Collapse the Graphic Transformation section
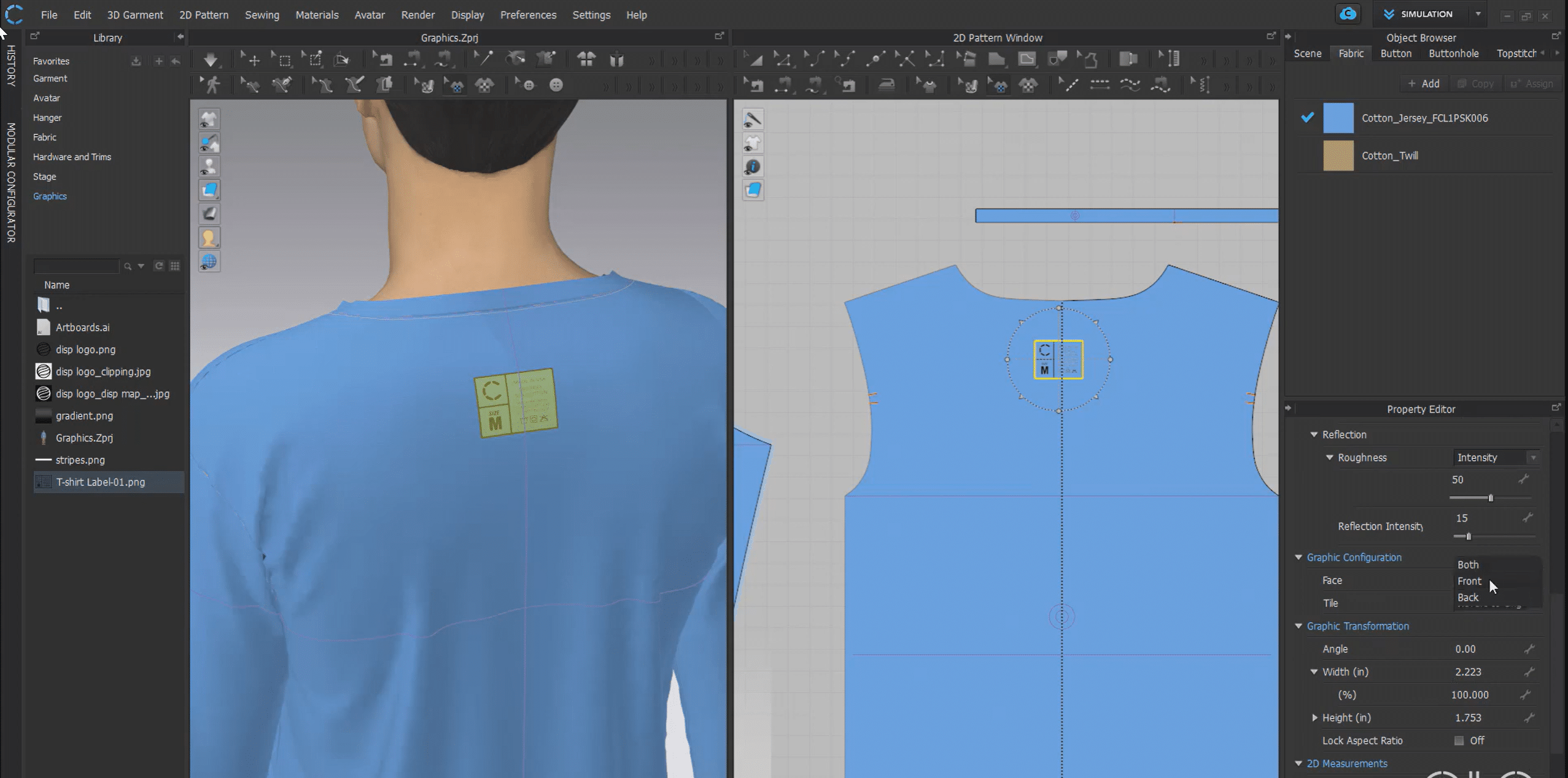Viewport: 1568px width, 778px height. [1298, 626]
